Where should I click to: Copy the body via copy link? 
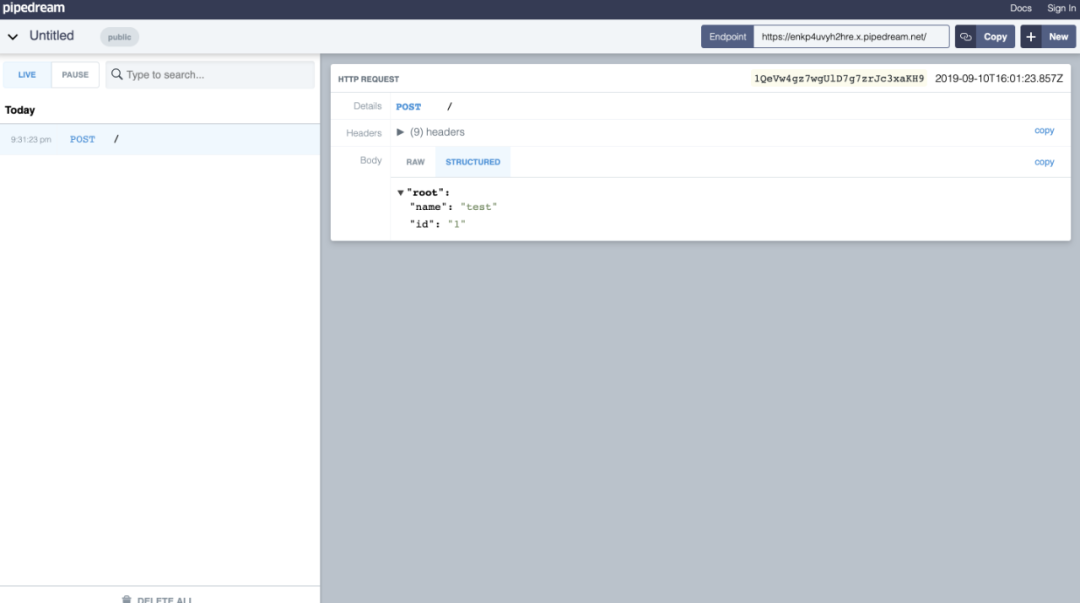click(x=1043, y=162)
